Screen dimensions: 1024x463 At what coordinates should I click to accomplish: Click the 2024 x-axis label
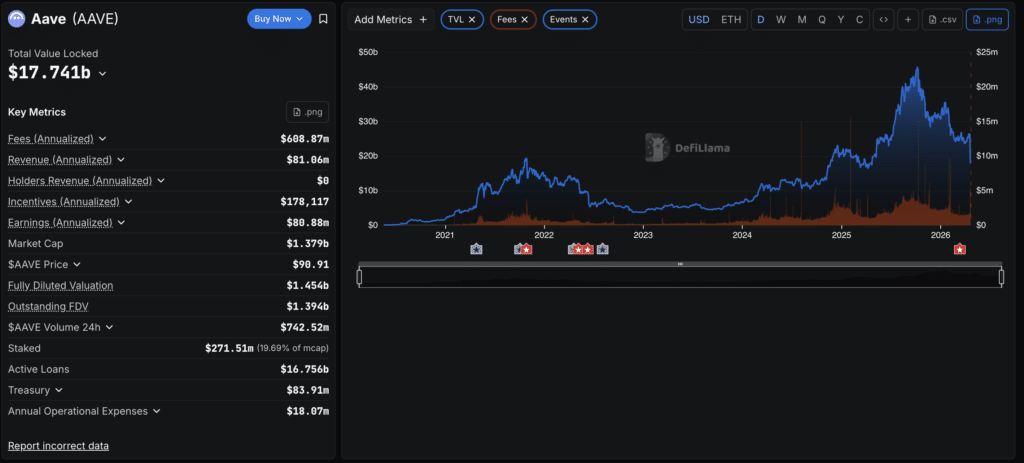(x=742, y=235)
